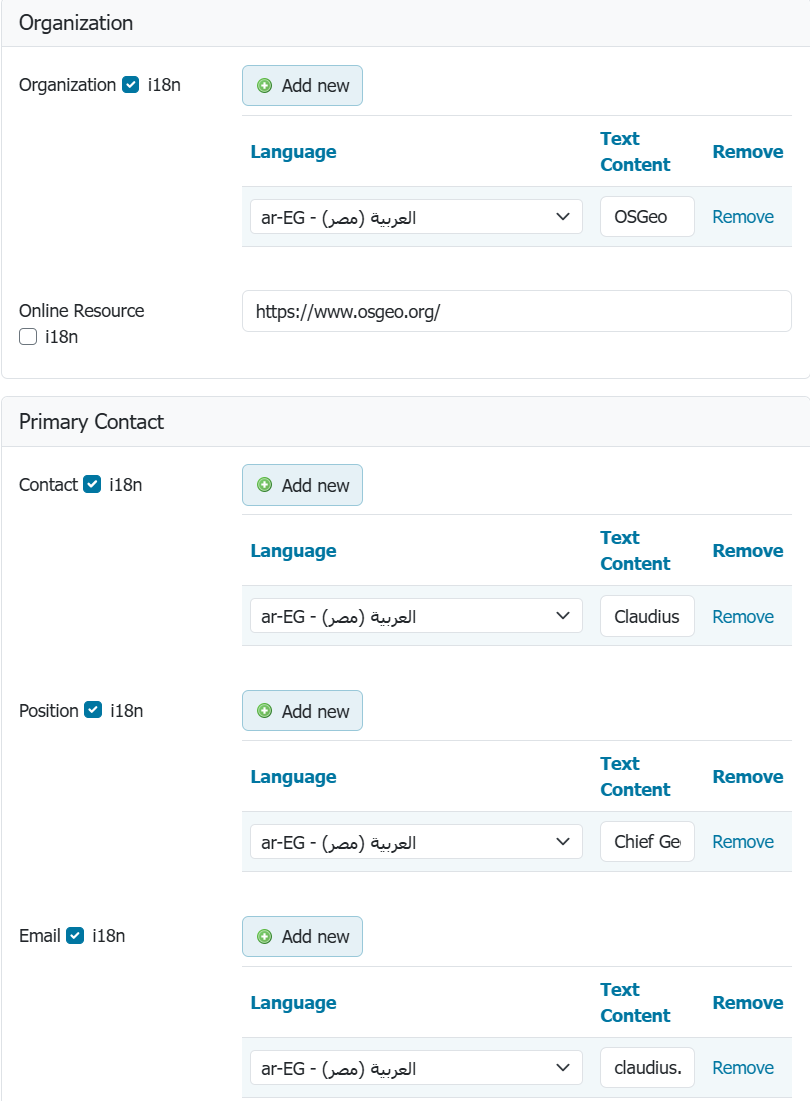
Task: Toggle the Position i18n checkbox
Action: (x=93, y=711)
